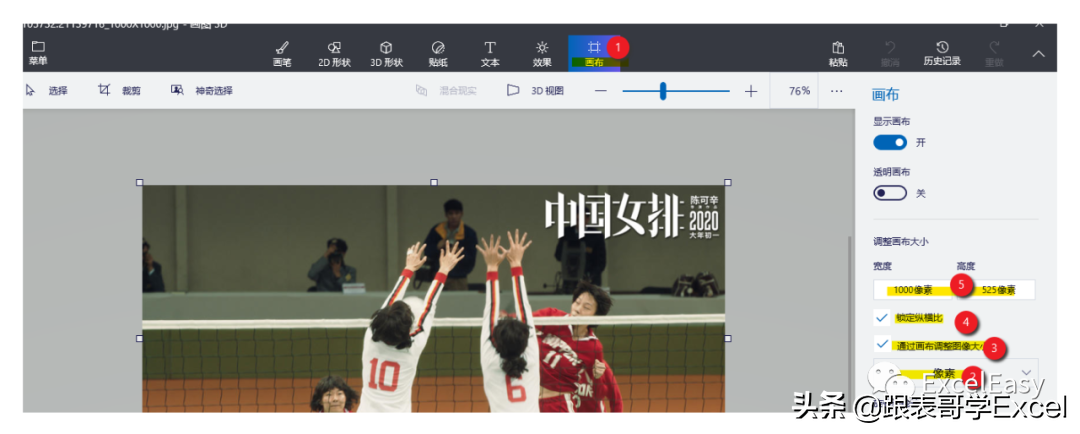Select the 画笔 brushes tool
1080x434 pixels.
(x=282, y=54)
